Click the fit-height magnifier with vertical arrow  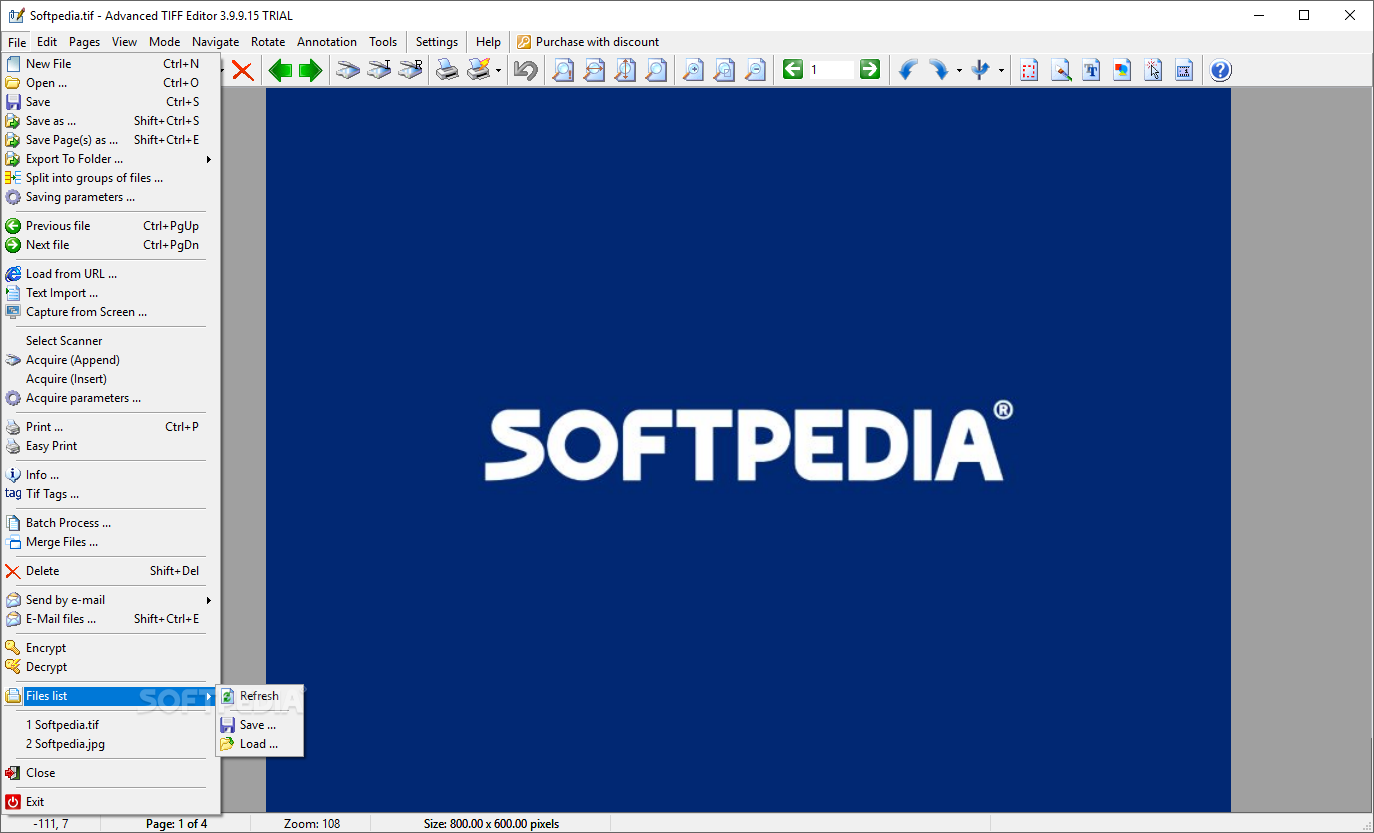[x=625, y=70]
